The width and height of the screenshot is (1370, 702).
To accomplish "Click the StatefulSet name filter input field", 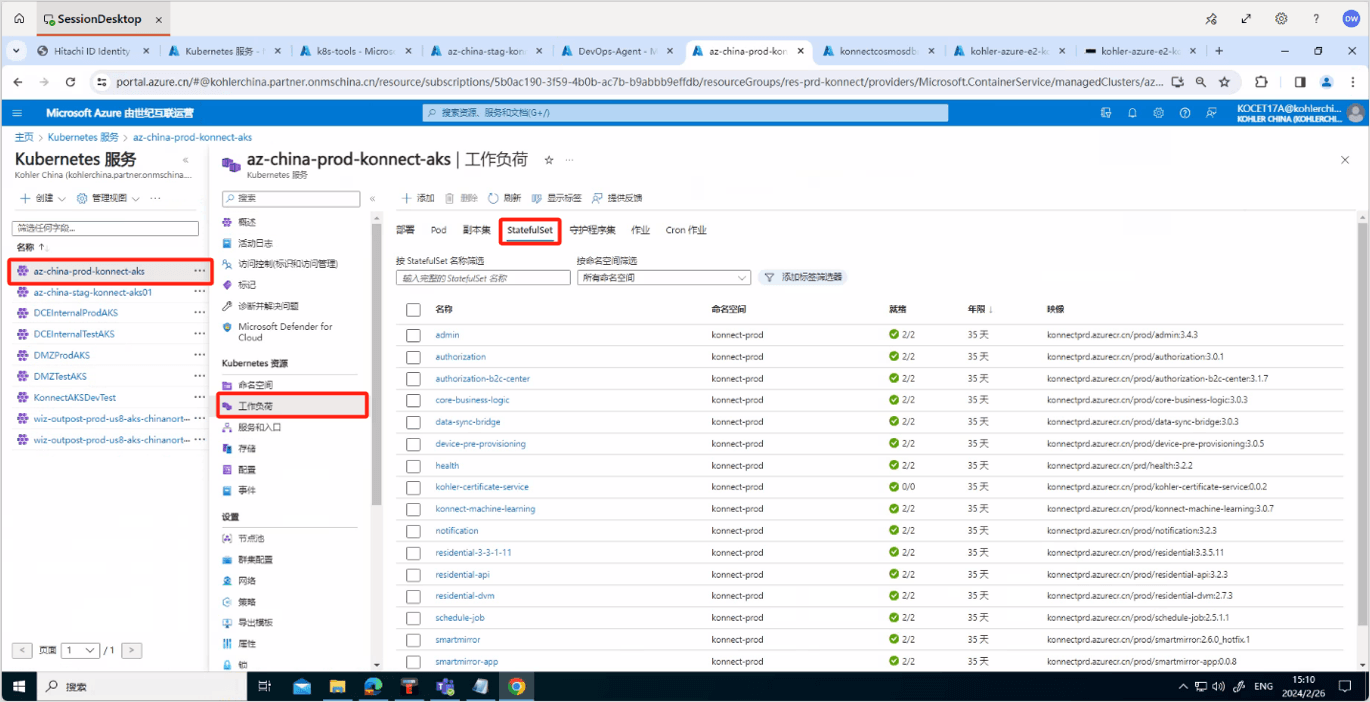I will 483,278.
